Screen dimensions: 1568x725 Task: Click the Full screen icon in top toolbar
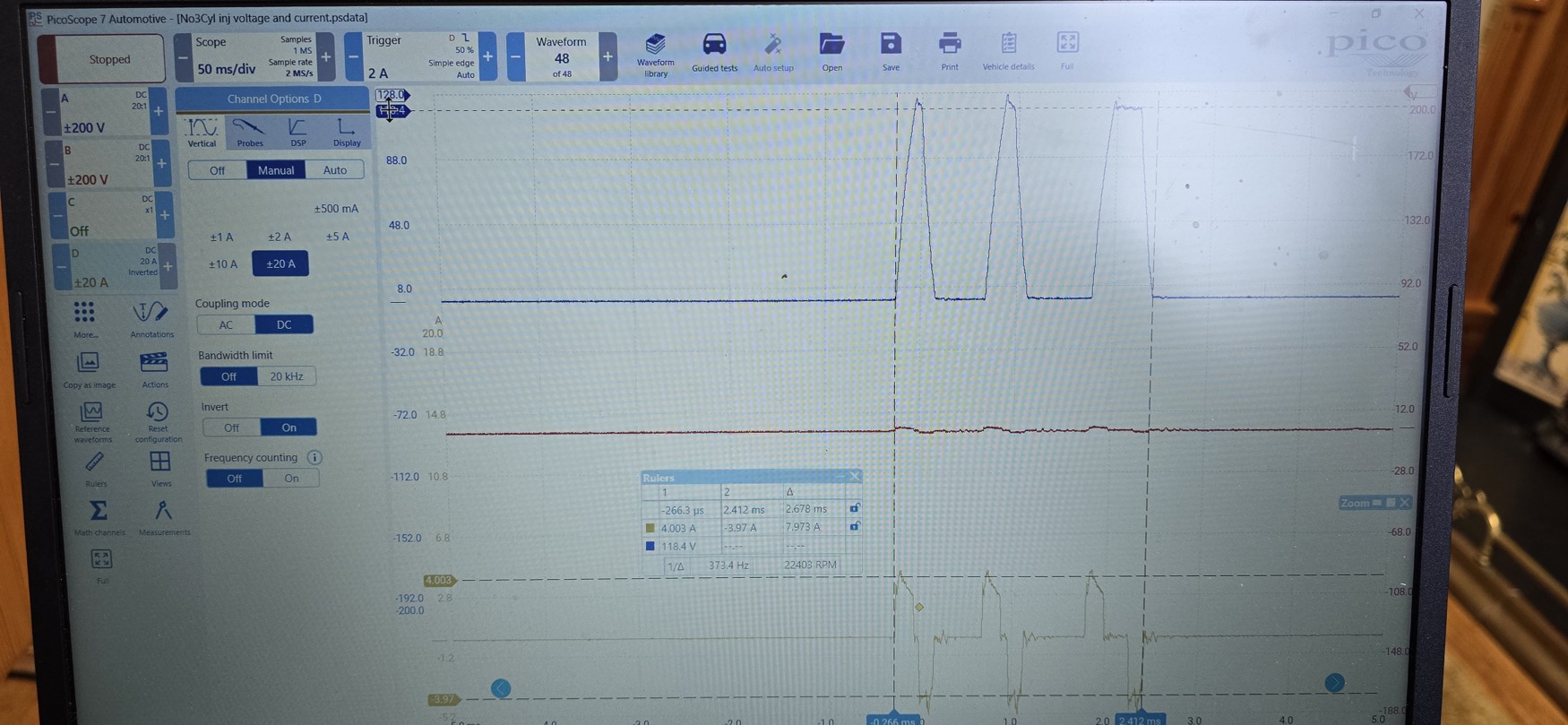pyautogui.click(x=1067, y=52)
